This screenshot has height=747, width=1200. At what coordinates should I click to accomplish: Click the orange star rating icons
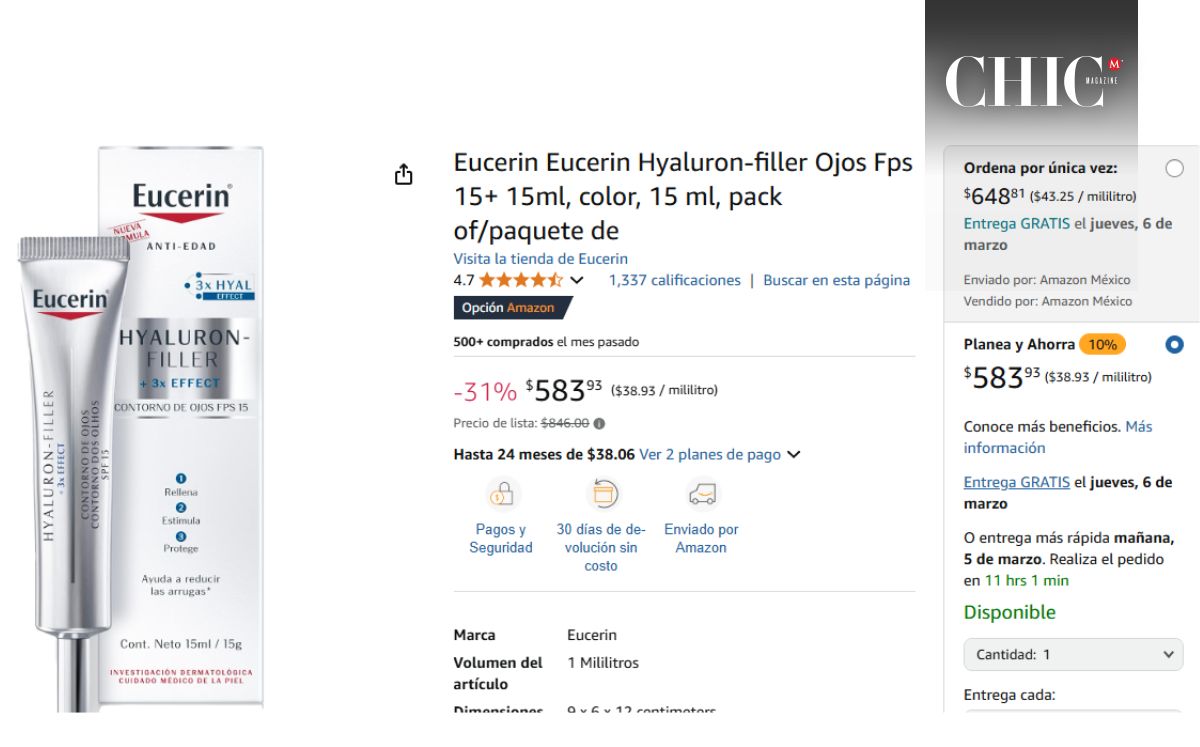point(520,280)
